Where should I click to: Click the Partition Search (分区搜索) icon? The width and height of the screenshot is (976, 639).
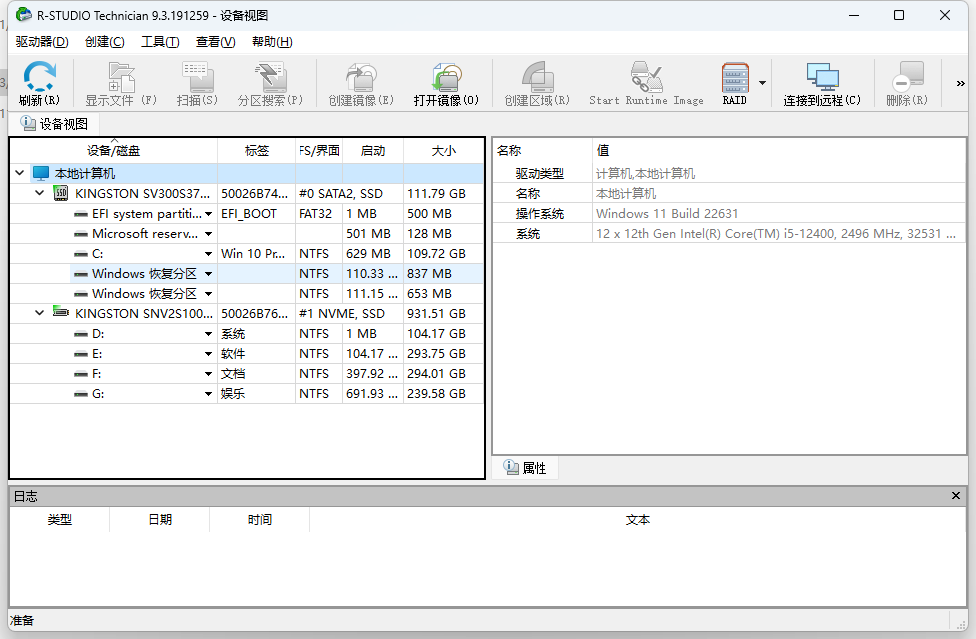click(x=270, y=77)
